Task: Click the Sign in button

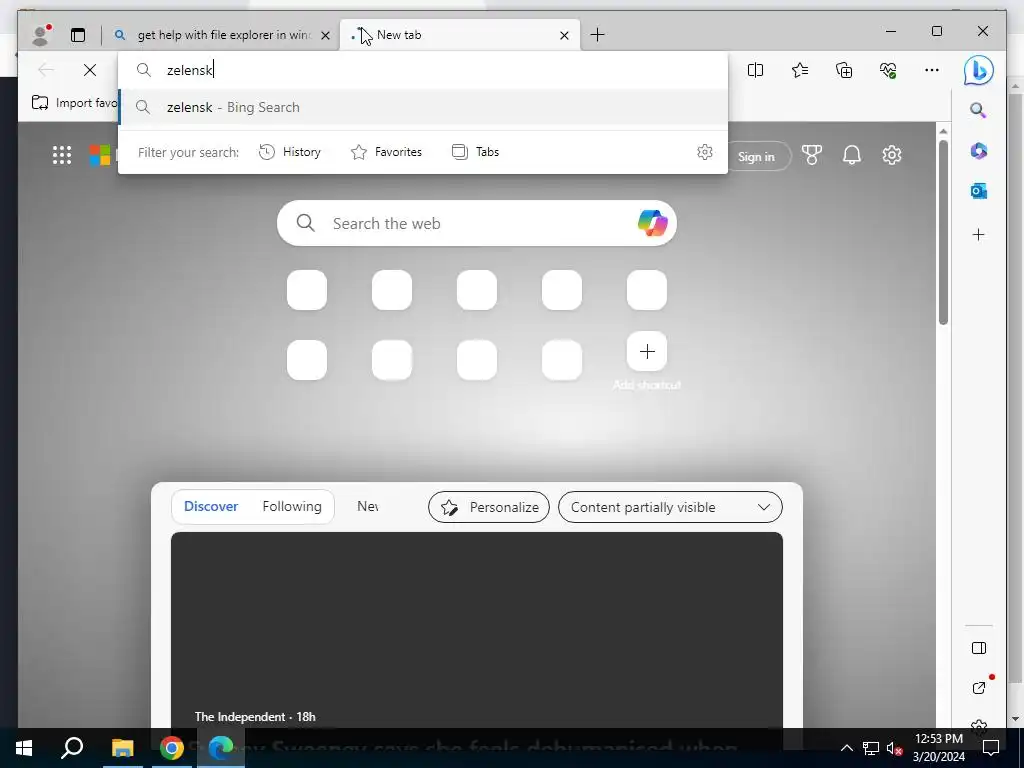Action: coord(756,157)
